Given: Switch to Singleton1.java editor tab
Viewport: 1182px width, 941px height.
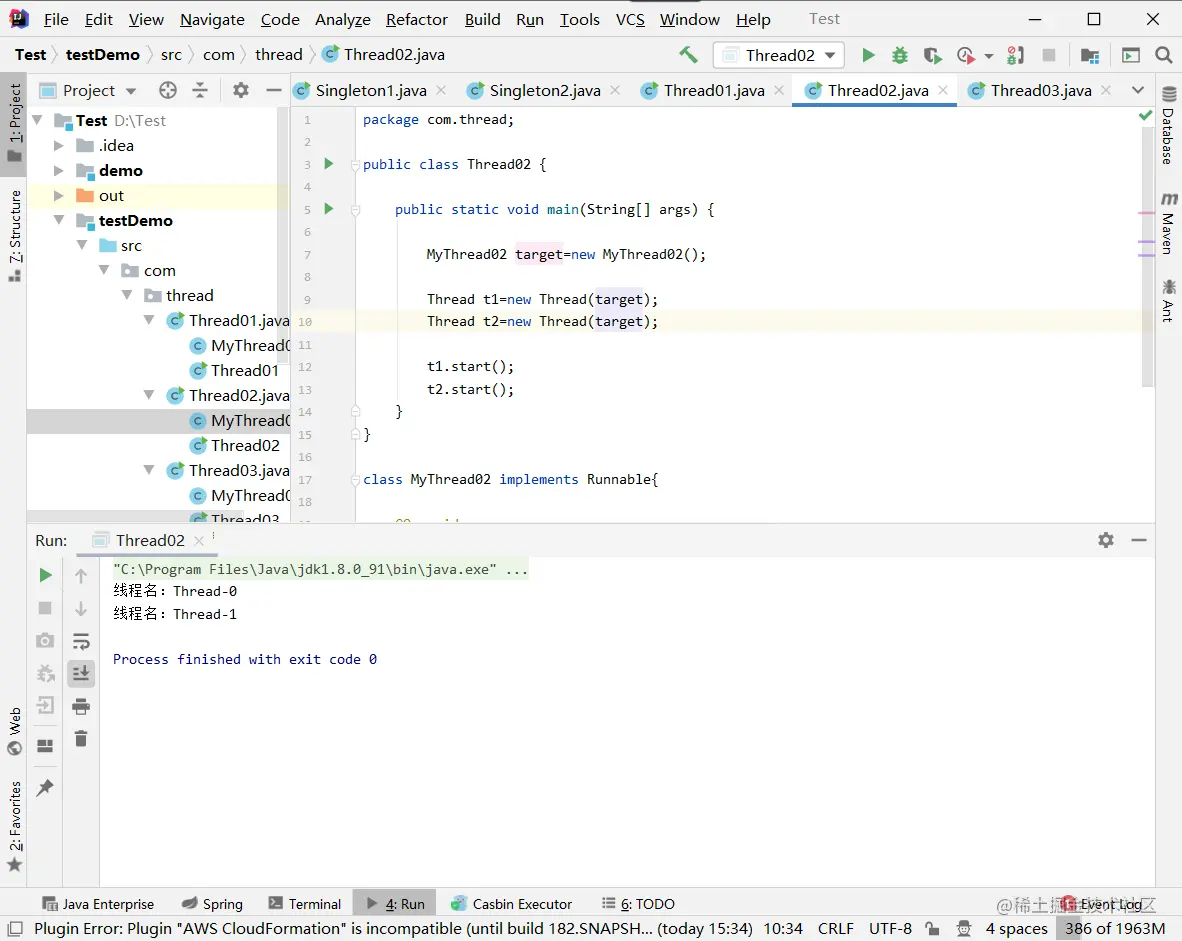Looking at the screenshot, I should tap(371, 90).
